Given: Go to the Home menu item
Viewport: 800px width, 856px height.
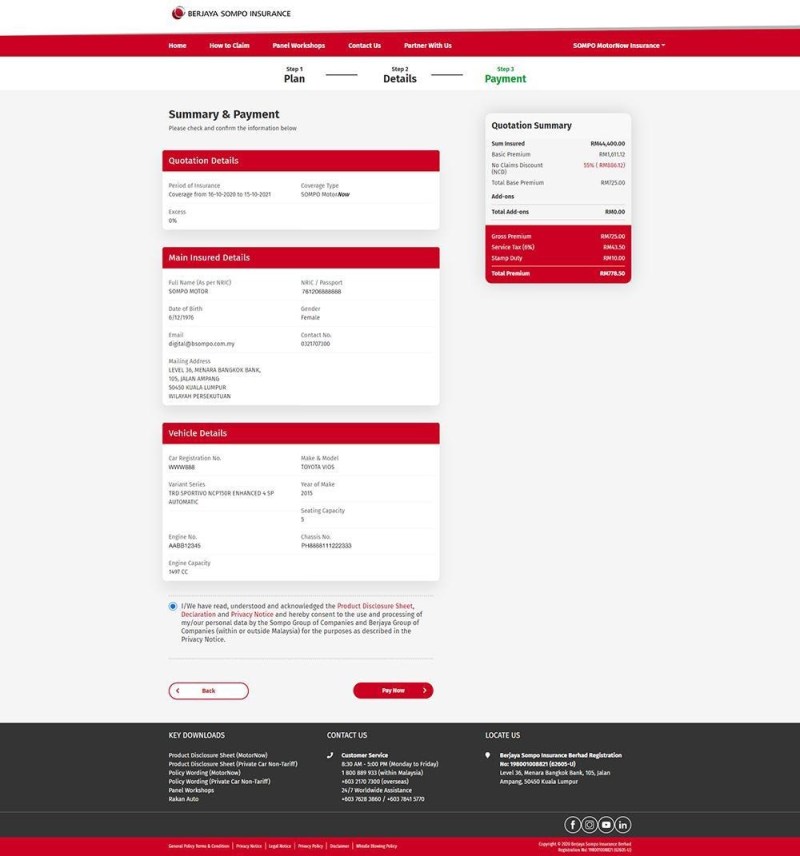Looking at the screenshot, I should [x=177, y=45].
